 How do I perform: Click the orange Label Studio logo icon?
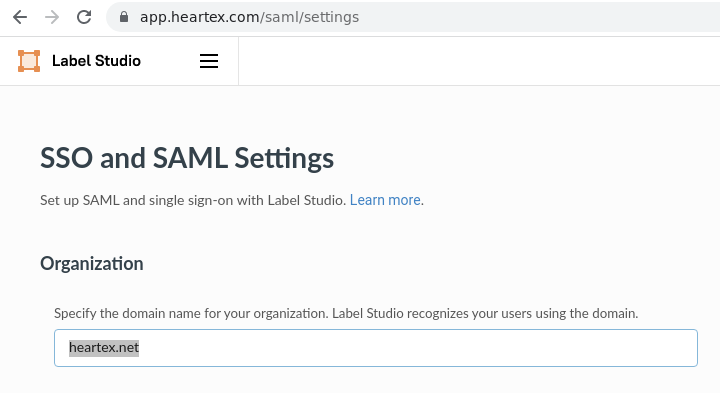(x=29, y=61)
